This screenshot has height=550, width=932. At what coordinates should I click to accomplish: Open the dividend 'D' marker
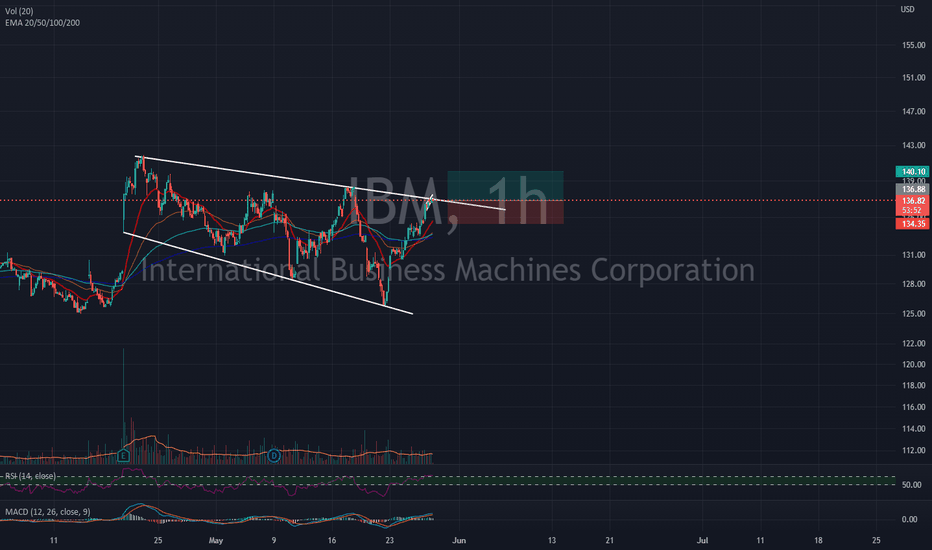click(273, 456)
